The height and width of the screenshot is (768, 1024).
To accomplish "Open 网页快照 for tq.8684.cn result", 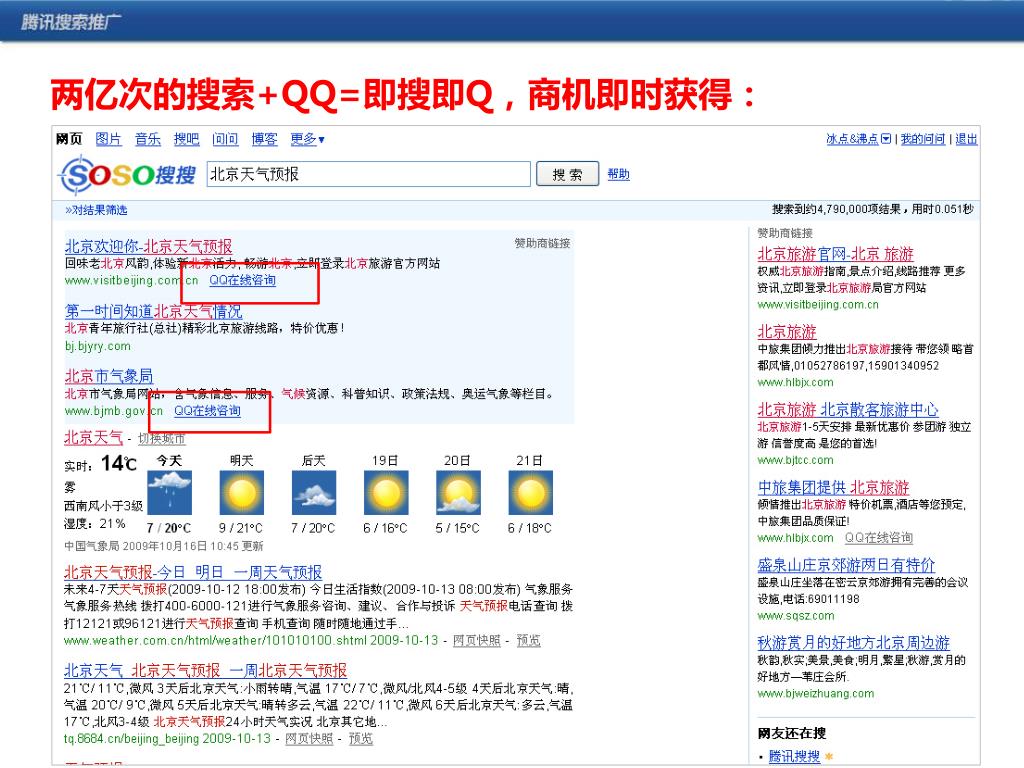I will [309, 739].
